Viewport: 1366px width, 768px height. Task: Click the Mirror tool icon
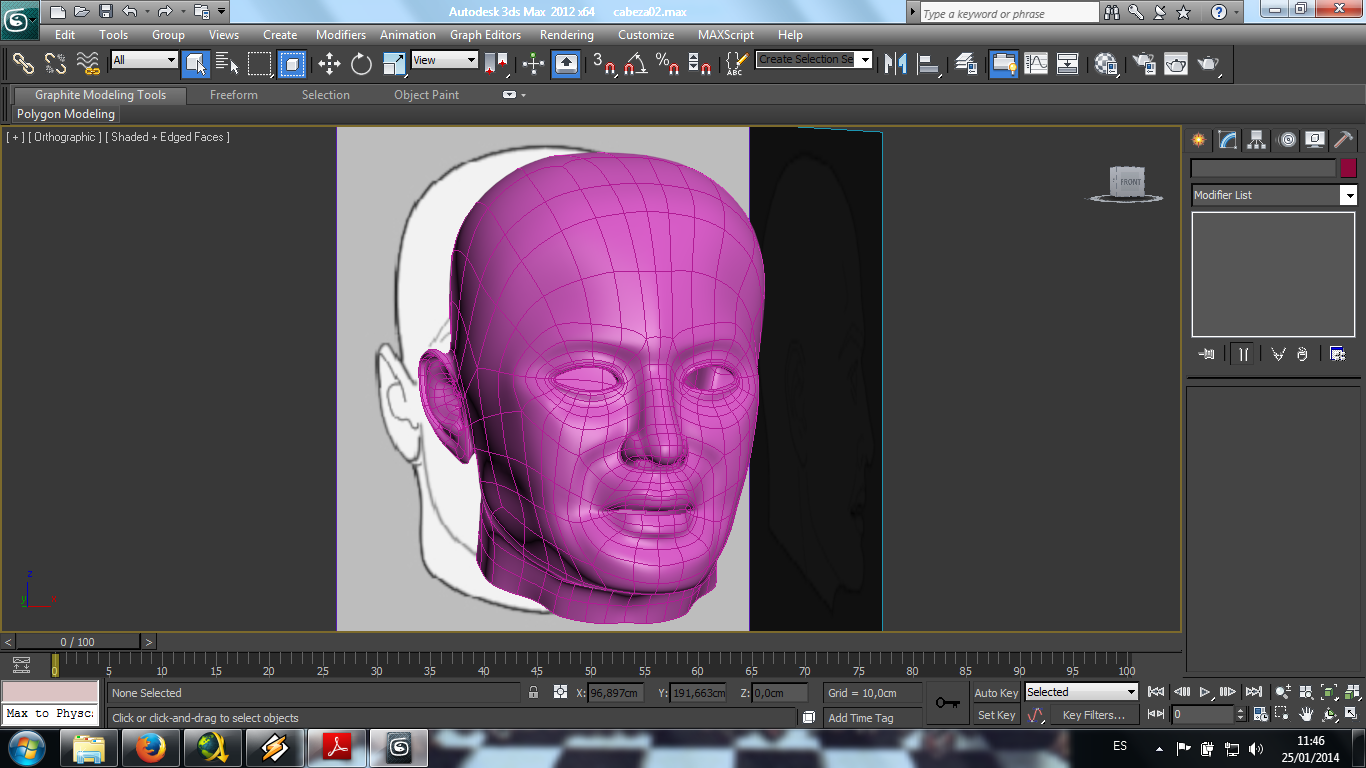(896, 64)
